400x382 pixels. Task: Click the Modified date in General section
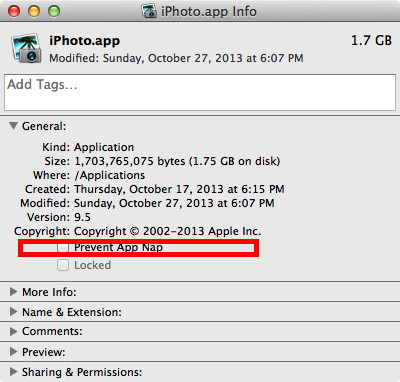click(x=174, y=203)
